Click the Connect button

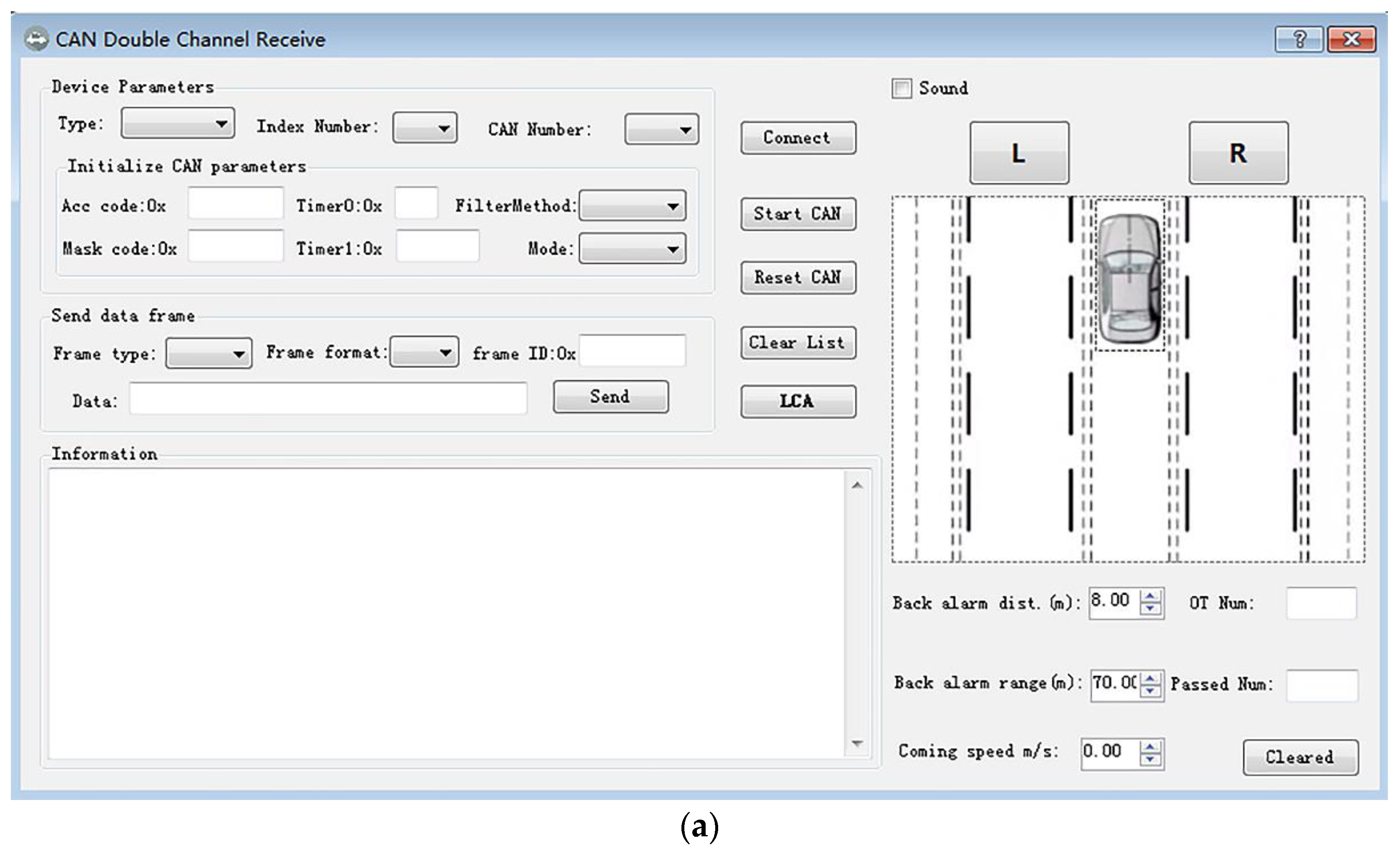[x=798, y=138]
